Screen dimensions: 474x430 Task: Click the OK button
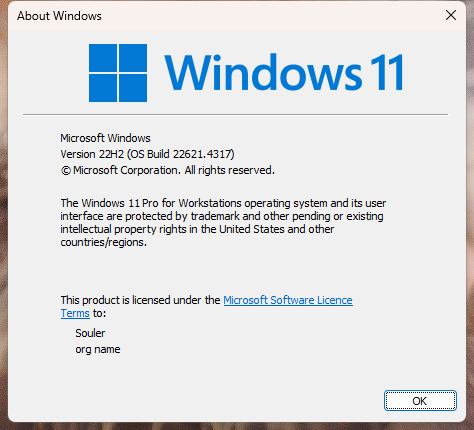tap(420, 400)
